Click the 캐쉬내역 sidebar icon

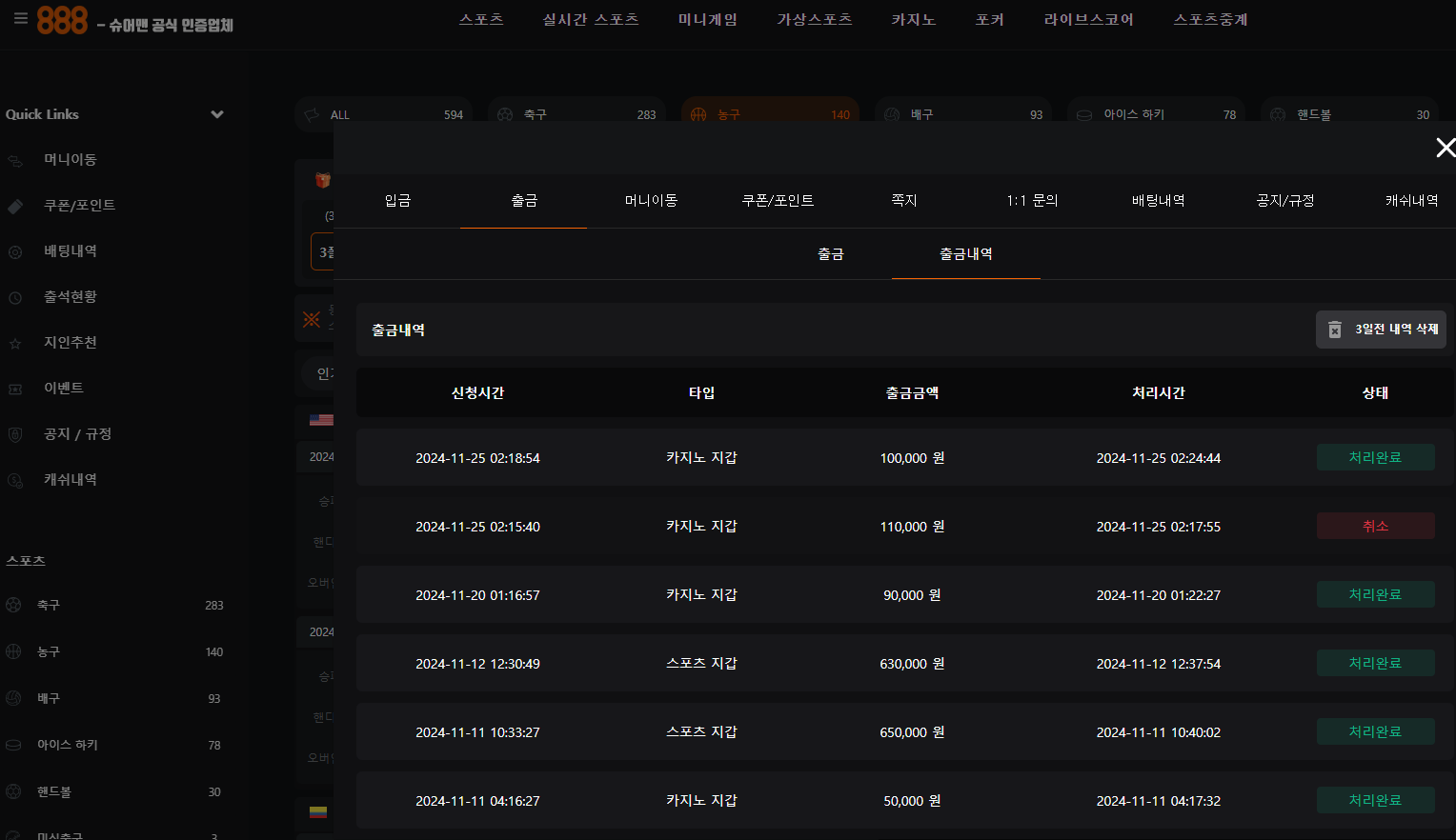15,480
